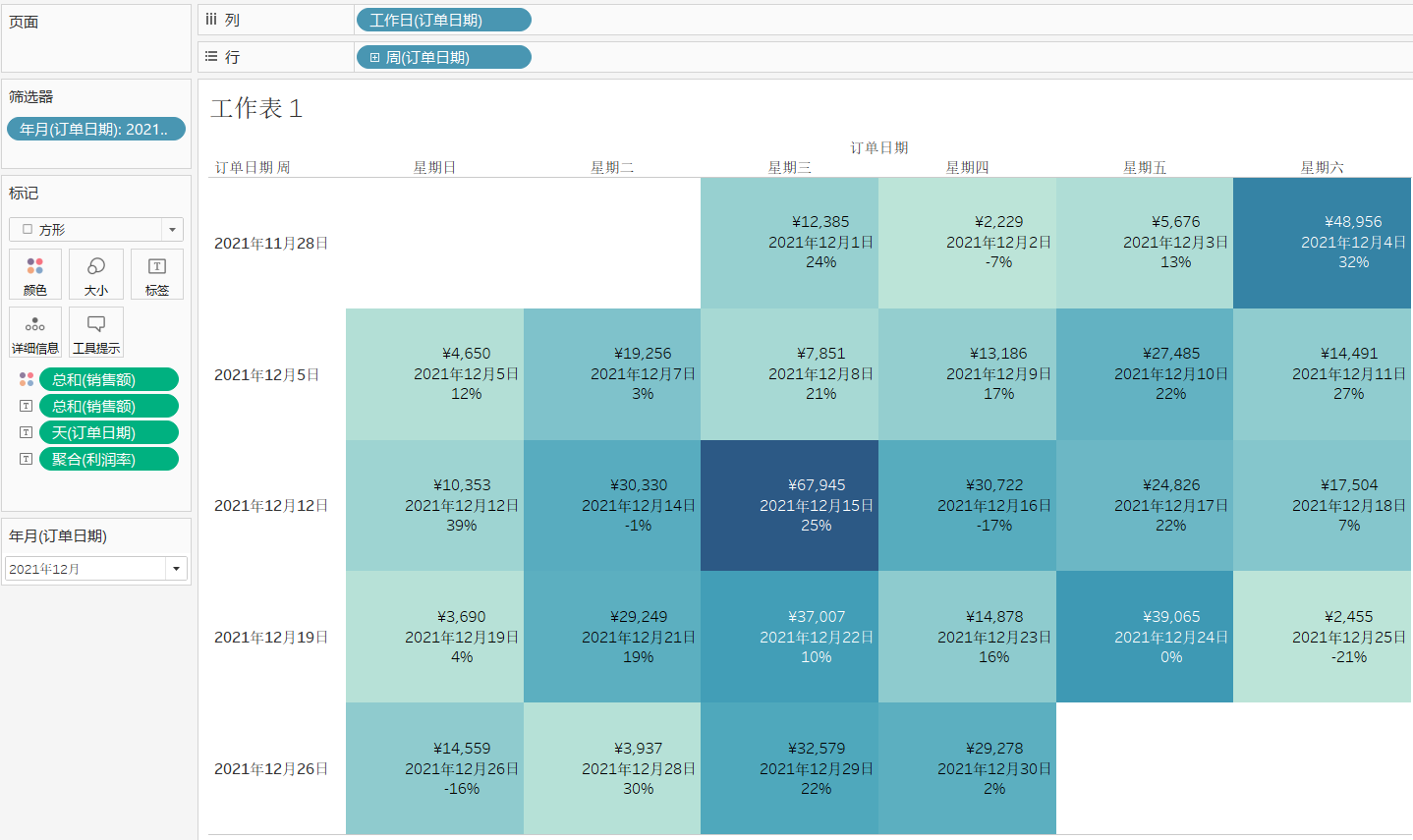Select the ¥27,485 cell for 2021年12月10日

point(1145,374)
